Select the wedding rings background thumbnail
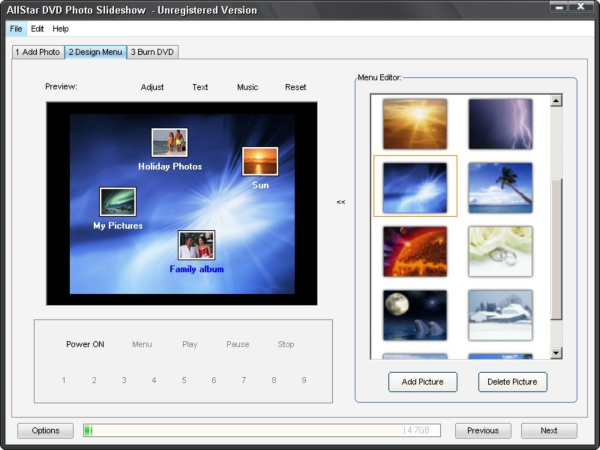The height and width of the screenshot is (450, 600). (500, 251)
